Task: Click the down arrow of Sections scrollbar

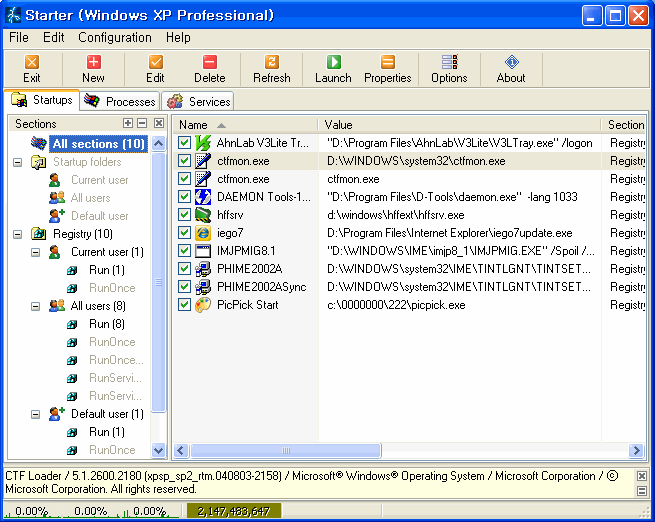Action: point(158,451)
